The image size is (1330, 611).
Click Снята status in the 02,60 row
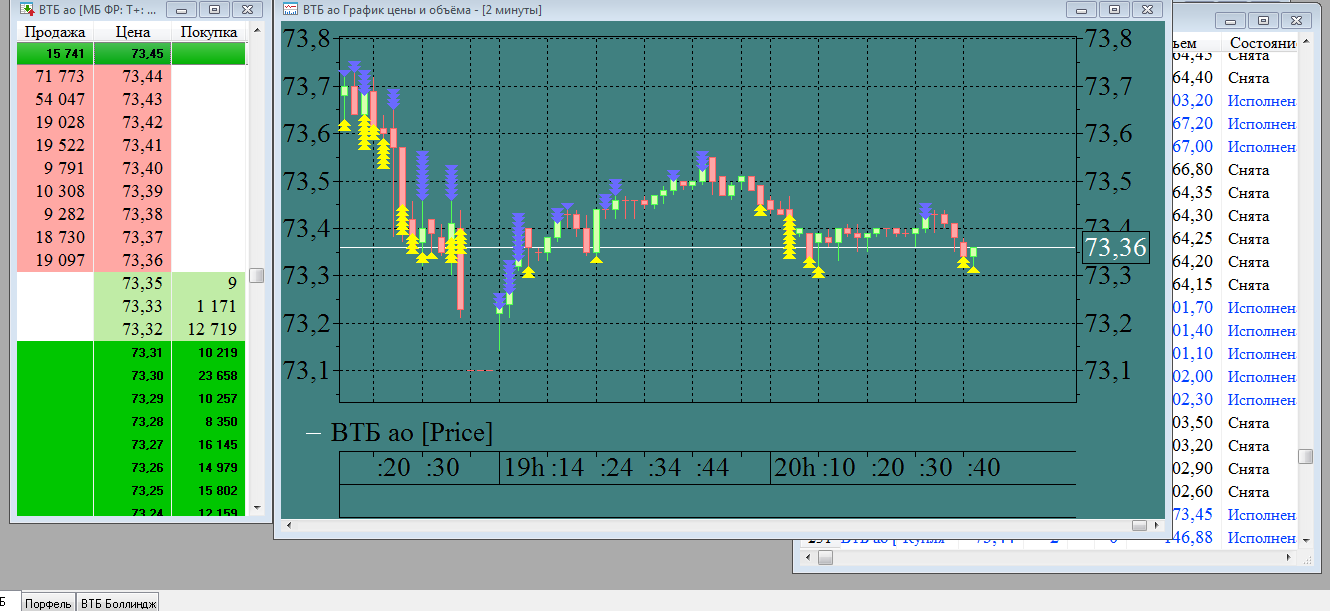pos(1248,491)
